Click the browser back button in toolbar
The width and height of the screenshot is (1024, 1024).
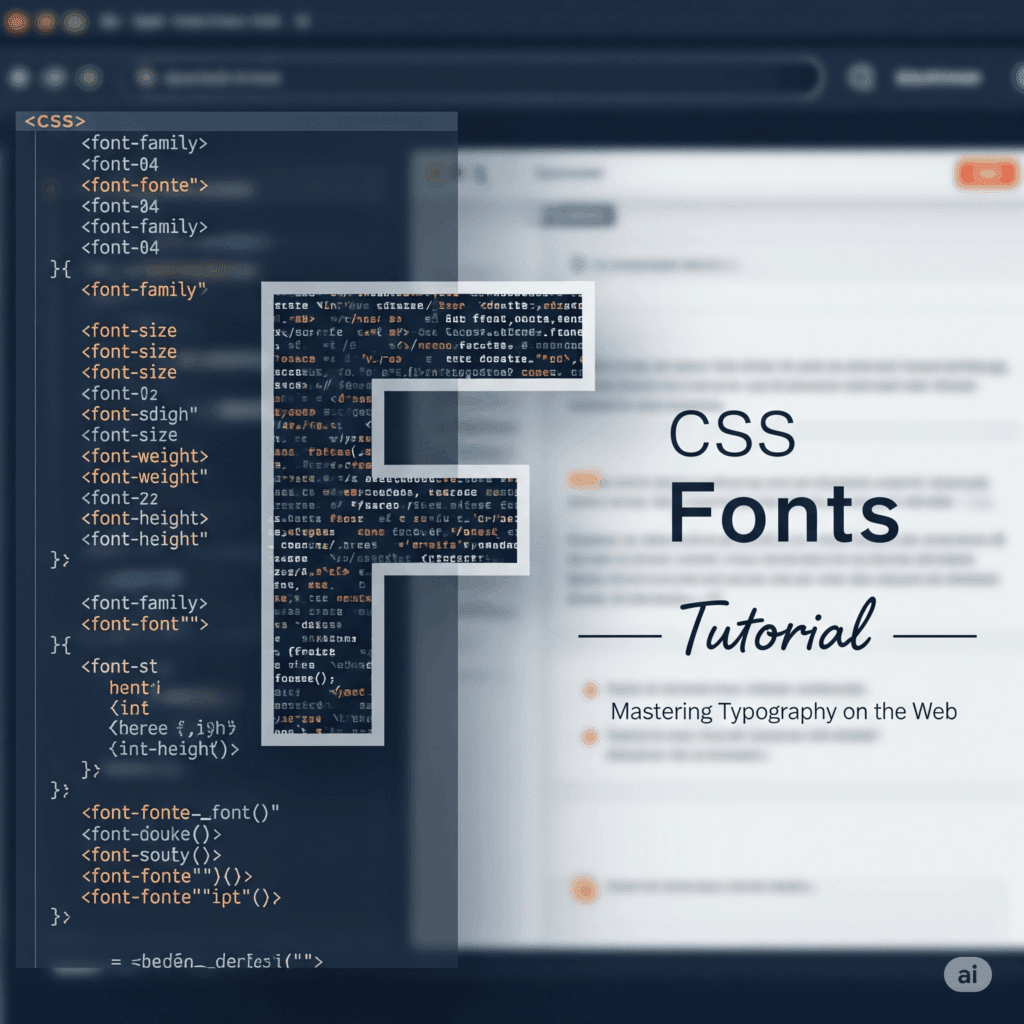coord(19,78)
